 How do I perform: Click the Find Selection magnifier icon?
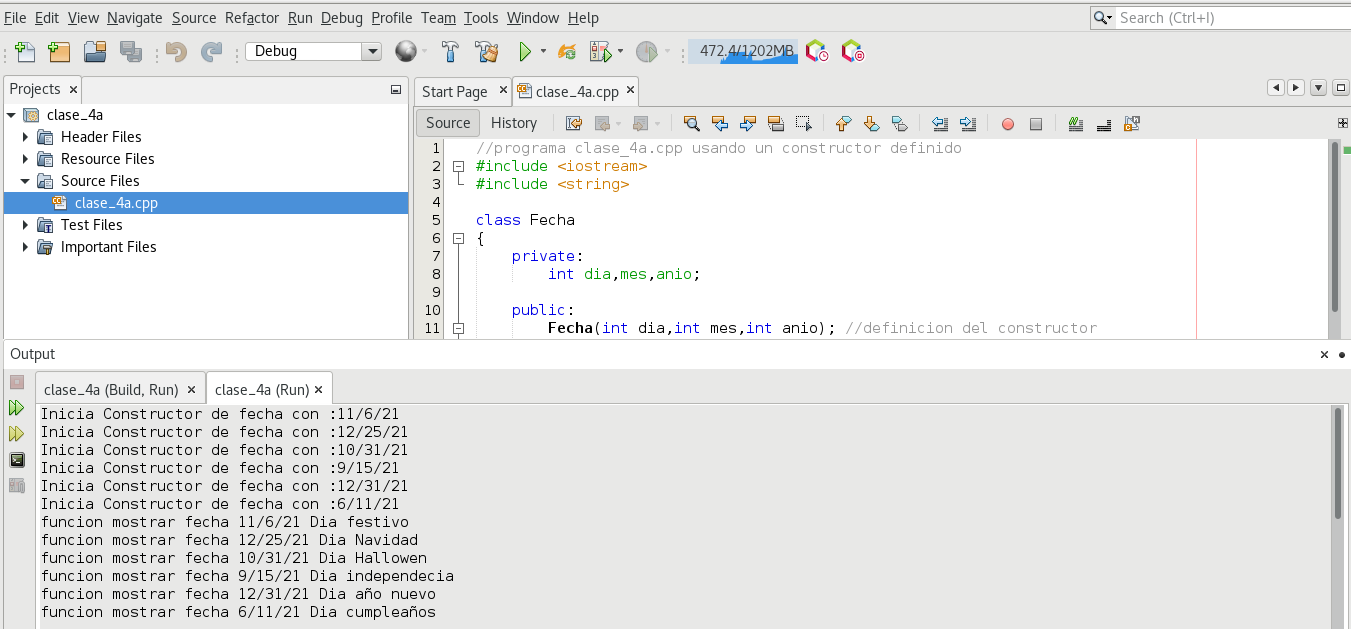pos(691,124)
